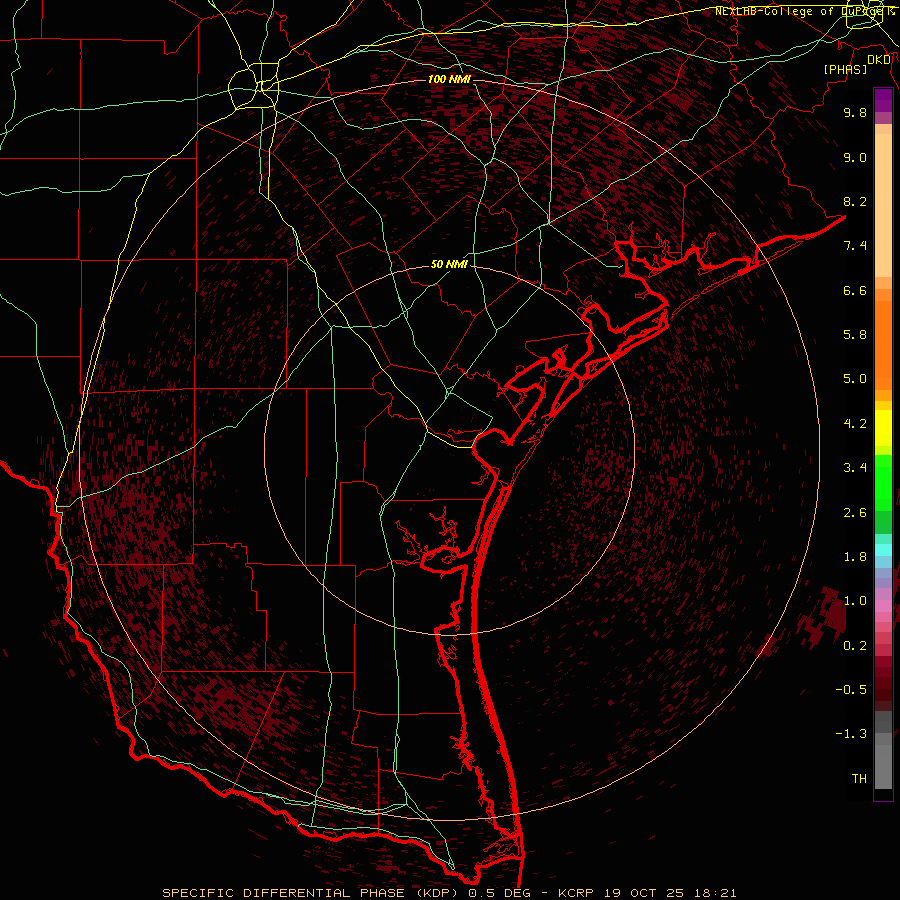
Task: Click the 8.2 scale value
Action: click(855, 201)
